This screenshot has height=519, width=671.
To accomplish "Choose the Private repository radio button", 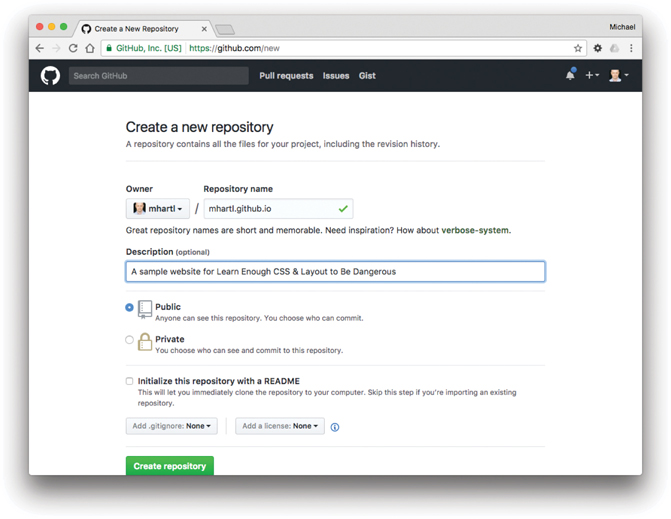I will click(x=130, y=340).
